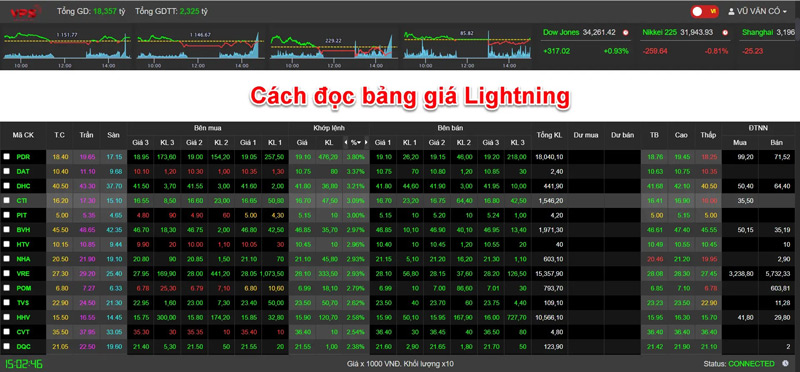Select the BVH ticker symbol
Image resolution: width=800 pixels, height=372 pixels.
[23, 230]
